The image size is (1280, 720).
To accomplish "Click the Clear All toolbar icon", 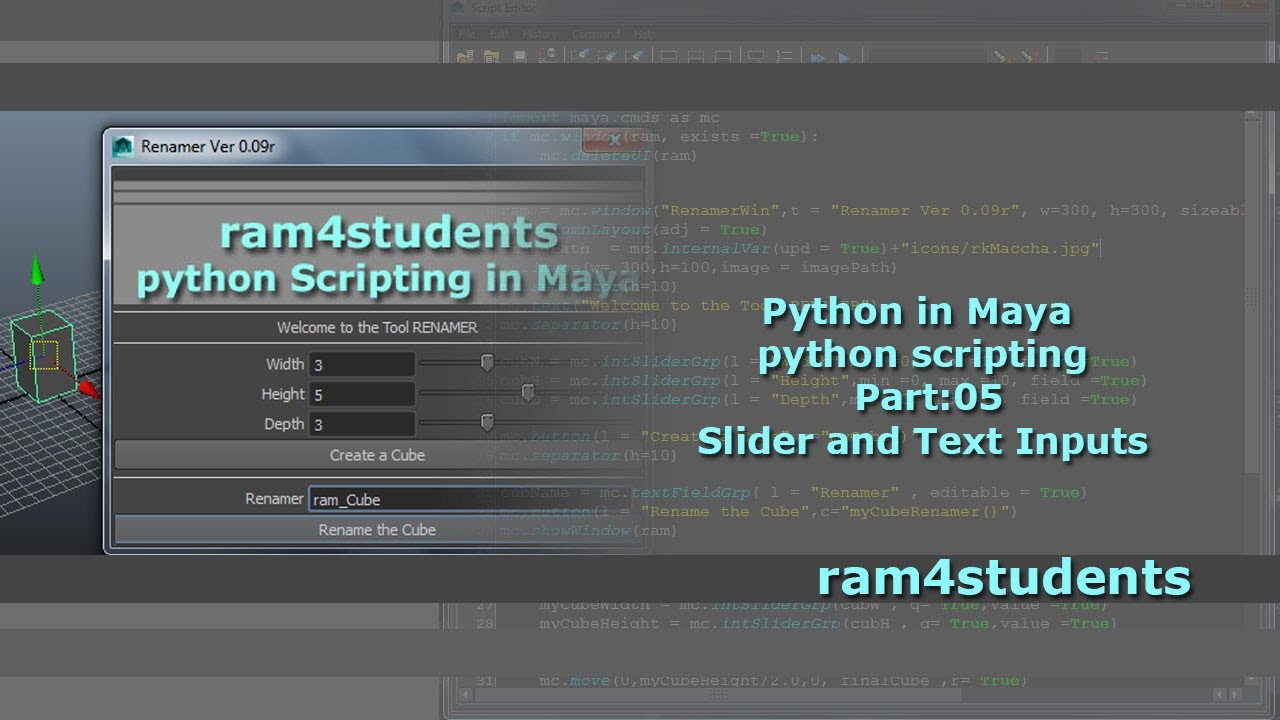I will pyautogui.click(x=635, y=57).
